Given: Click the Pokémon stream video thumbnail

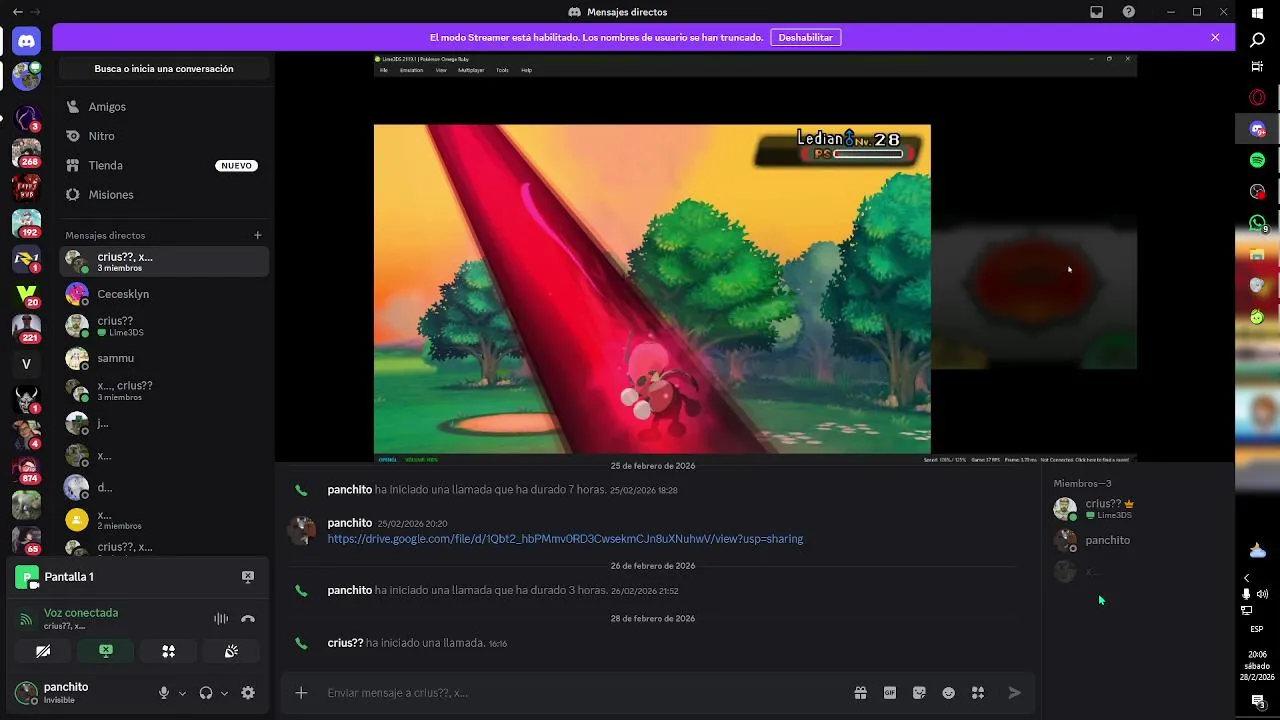Looking at the screenshot, I should (x=755, y=258).
